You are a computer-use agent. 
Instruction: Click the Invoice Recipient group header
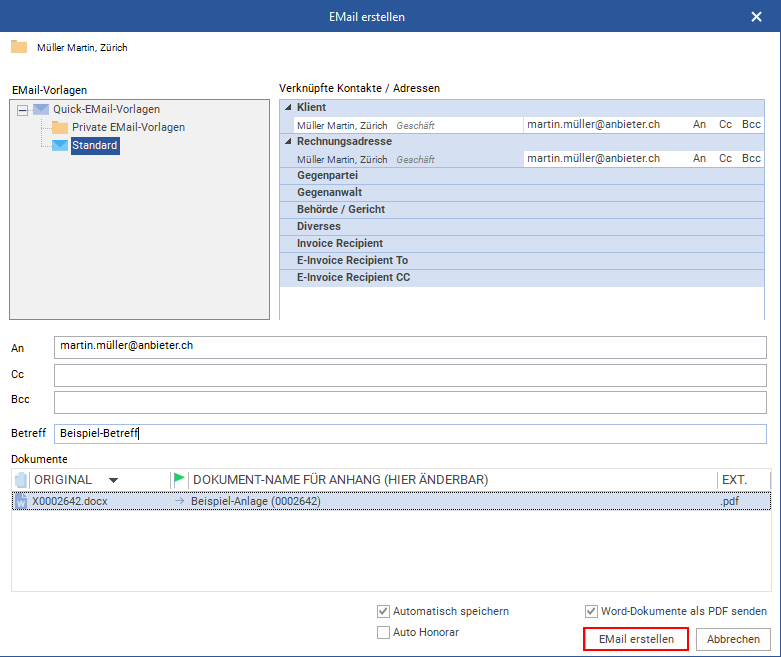(x=521, y=243)
